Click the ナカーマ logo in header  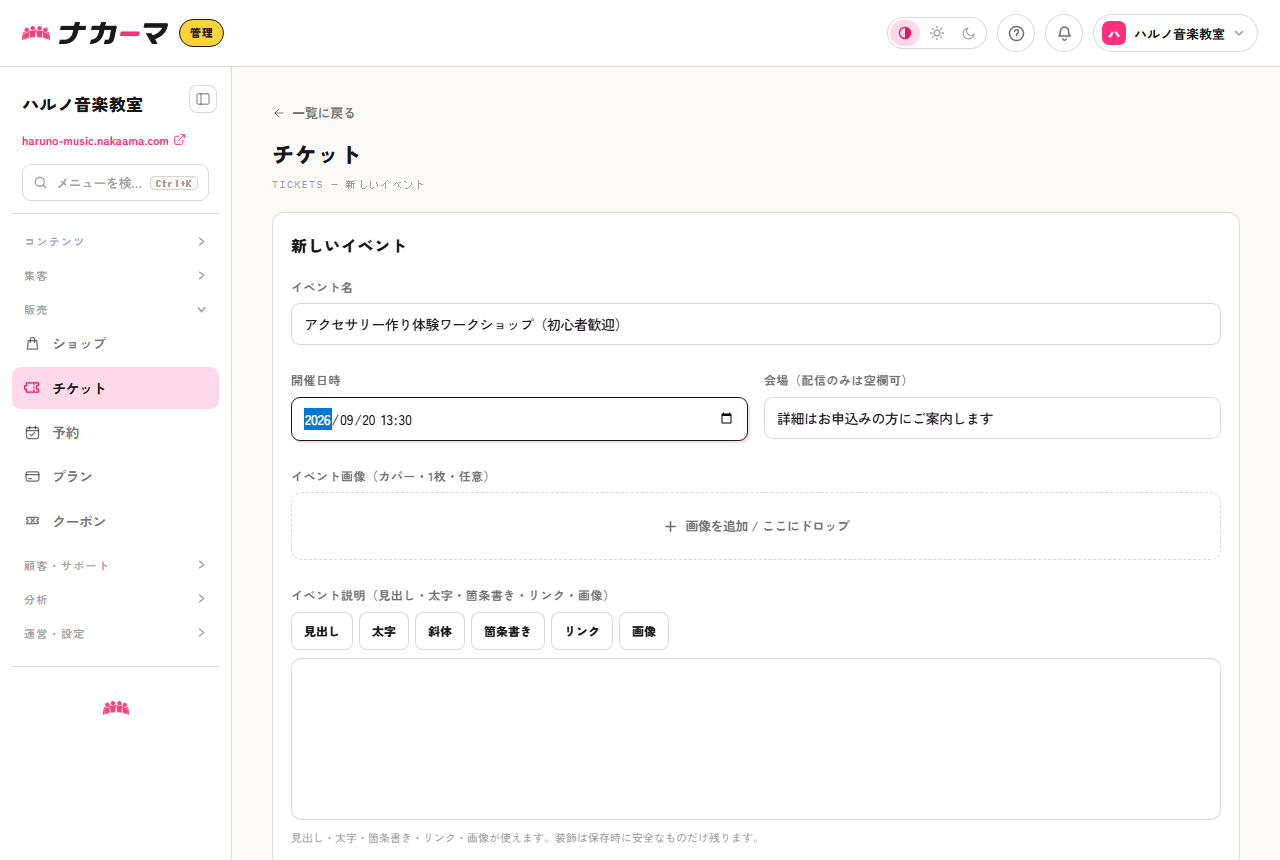[95, 33]
